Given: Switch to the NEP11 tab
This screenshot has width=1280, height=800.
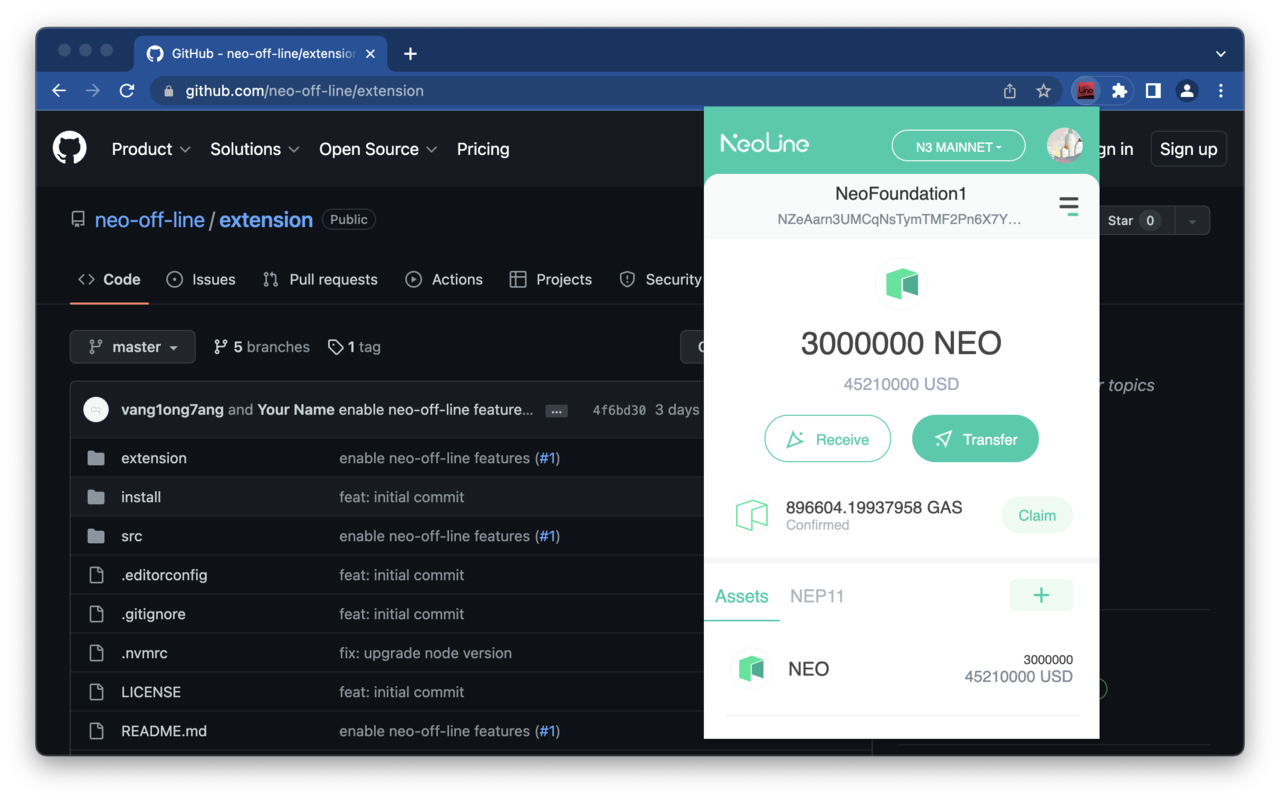Looking at the screenshot, I should coord(817,595).
